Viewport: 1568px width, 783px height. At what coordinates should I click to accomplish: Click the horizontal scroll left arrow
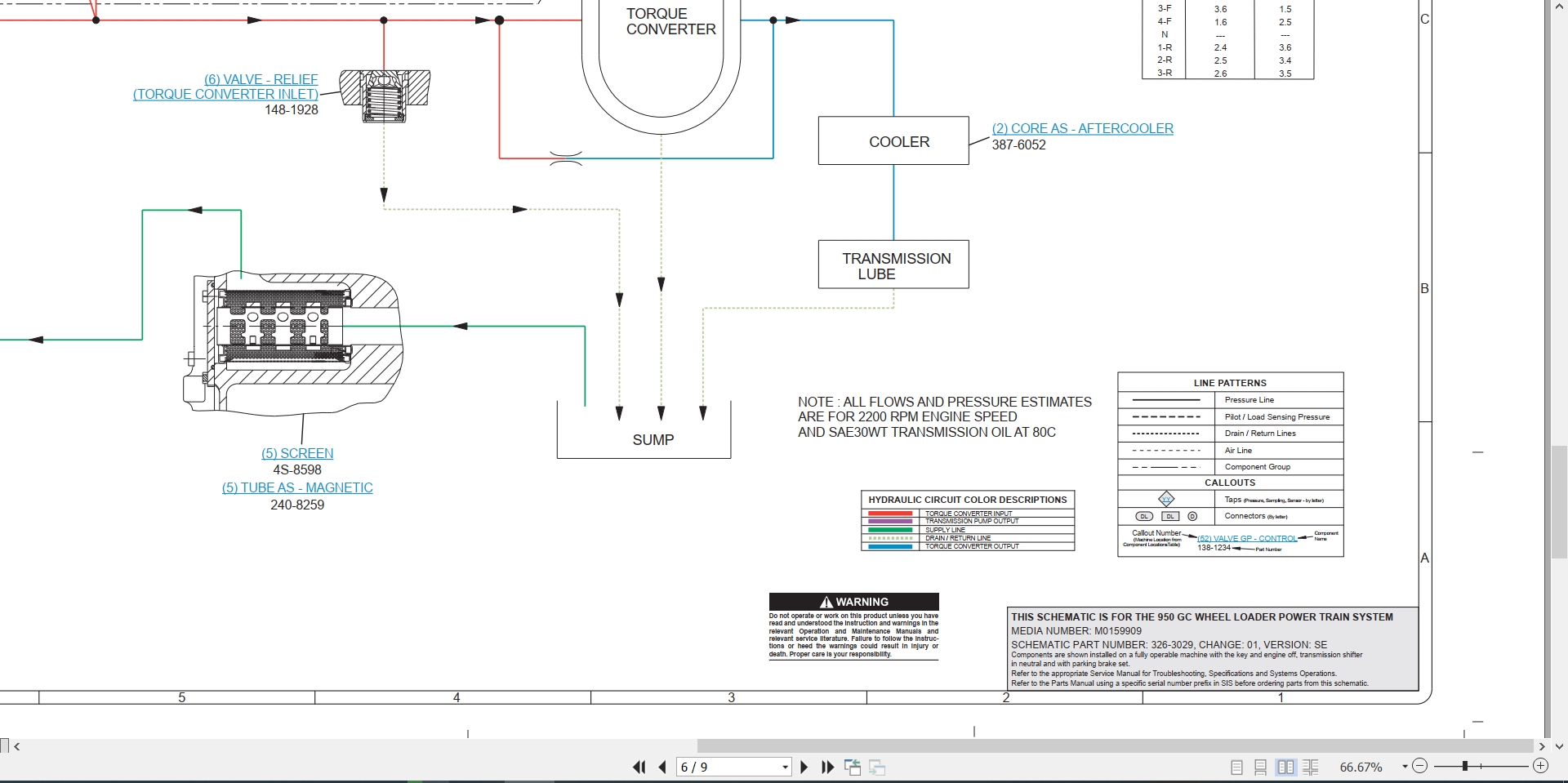pyautogui.click(x=17, y=746)
